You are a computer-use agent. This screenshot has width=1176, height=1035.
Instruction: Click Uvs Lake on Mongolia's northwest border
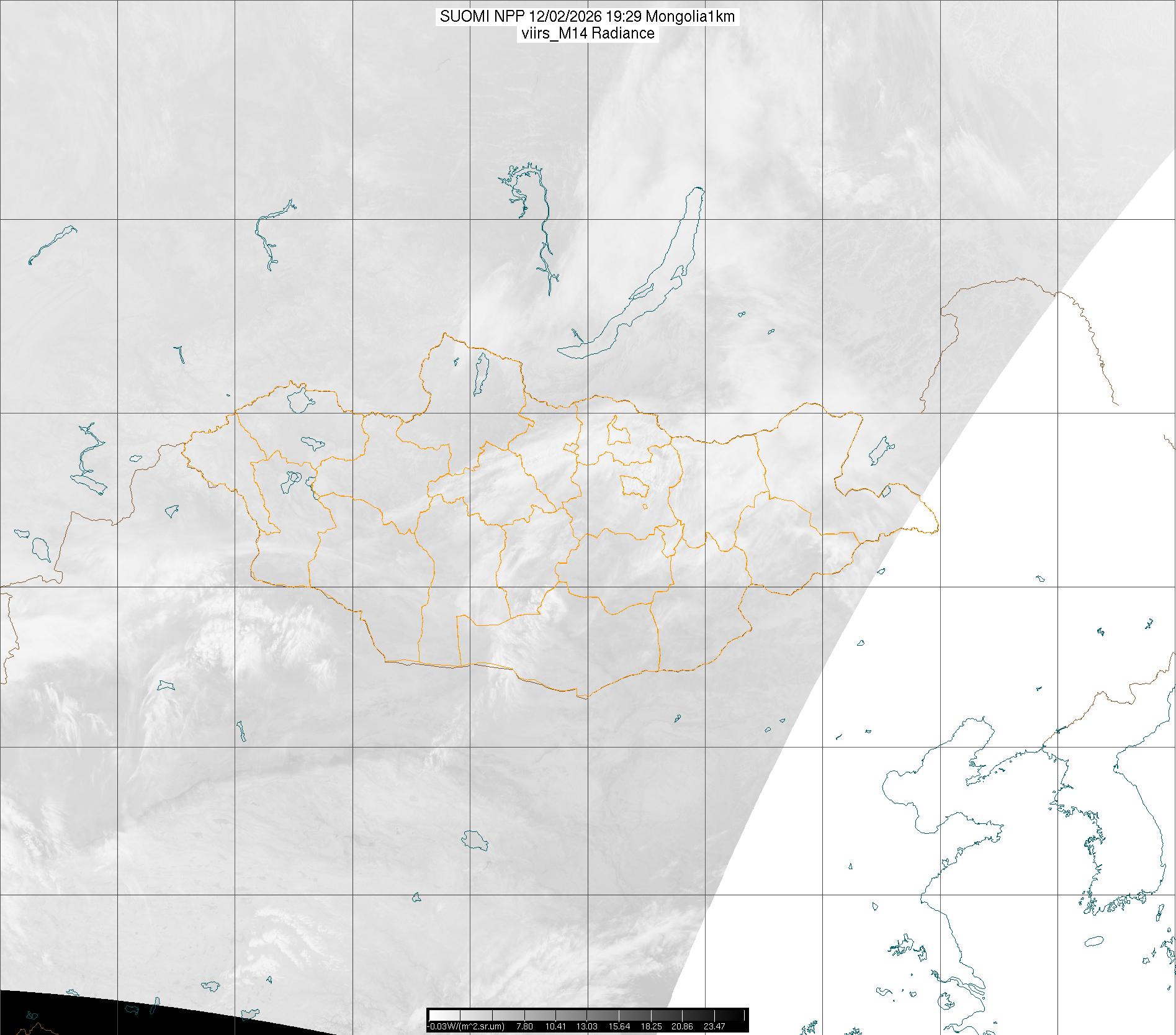[298, 400]
